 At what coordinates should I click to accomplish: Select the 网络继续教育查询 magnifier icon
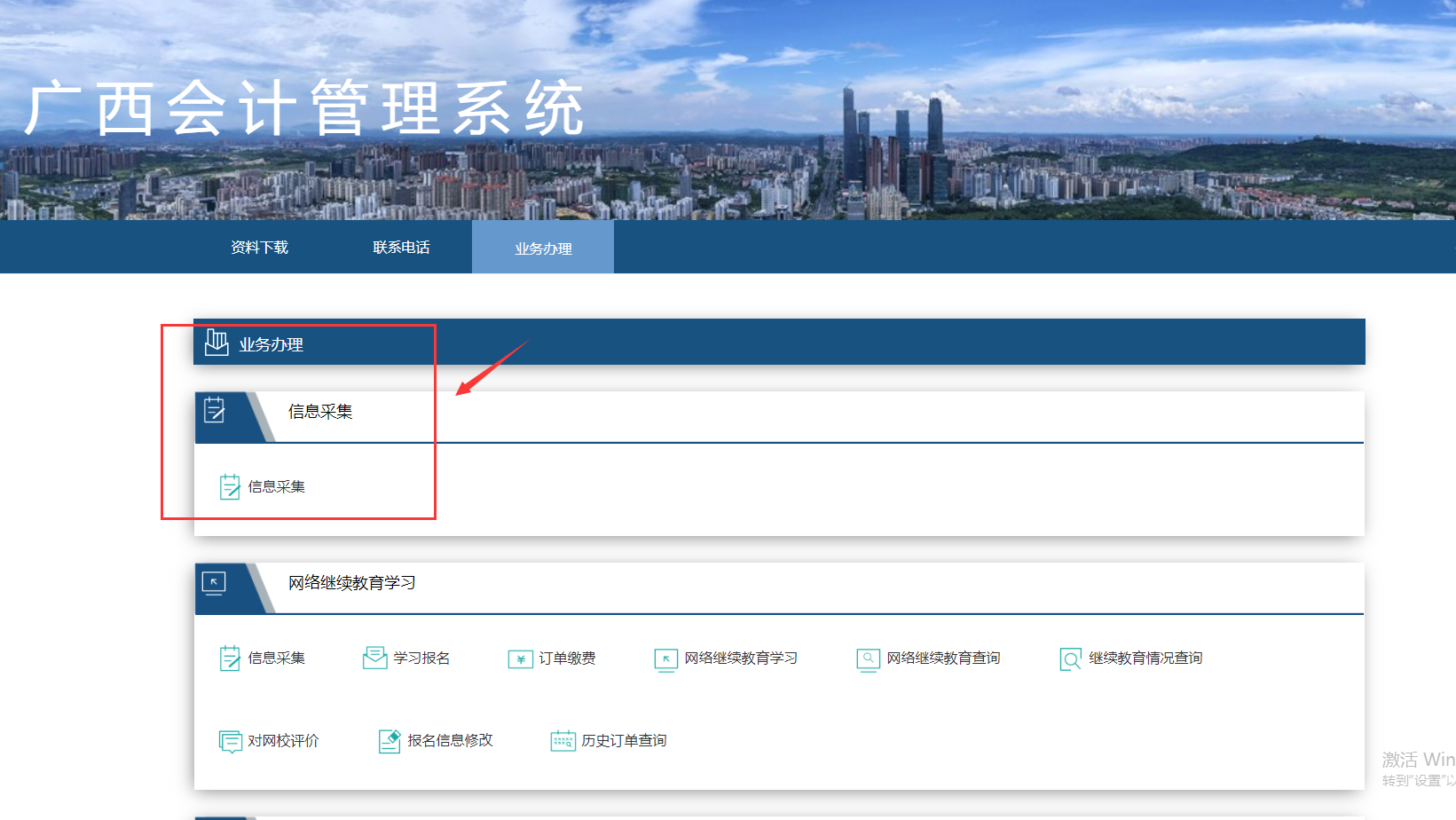(868, 658)
